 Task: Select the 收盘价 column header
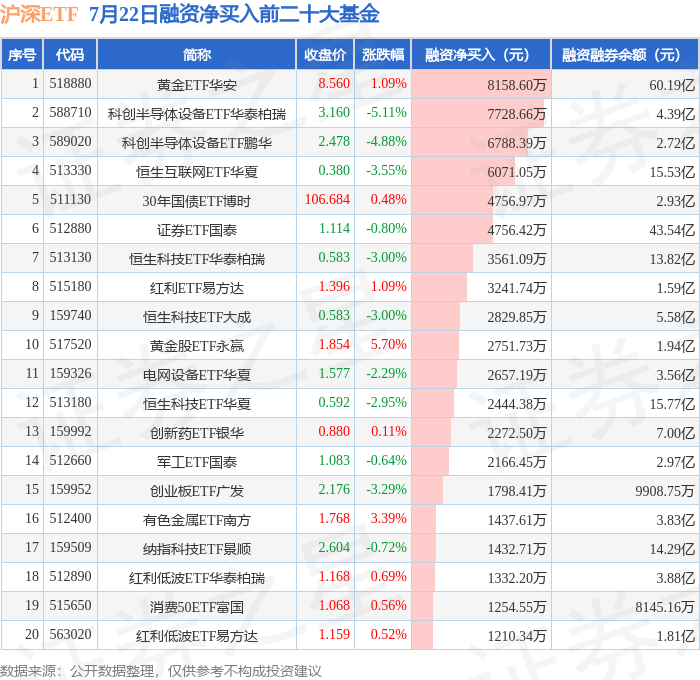click(x=325, y=54)
